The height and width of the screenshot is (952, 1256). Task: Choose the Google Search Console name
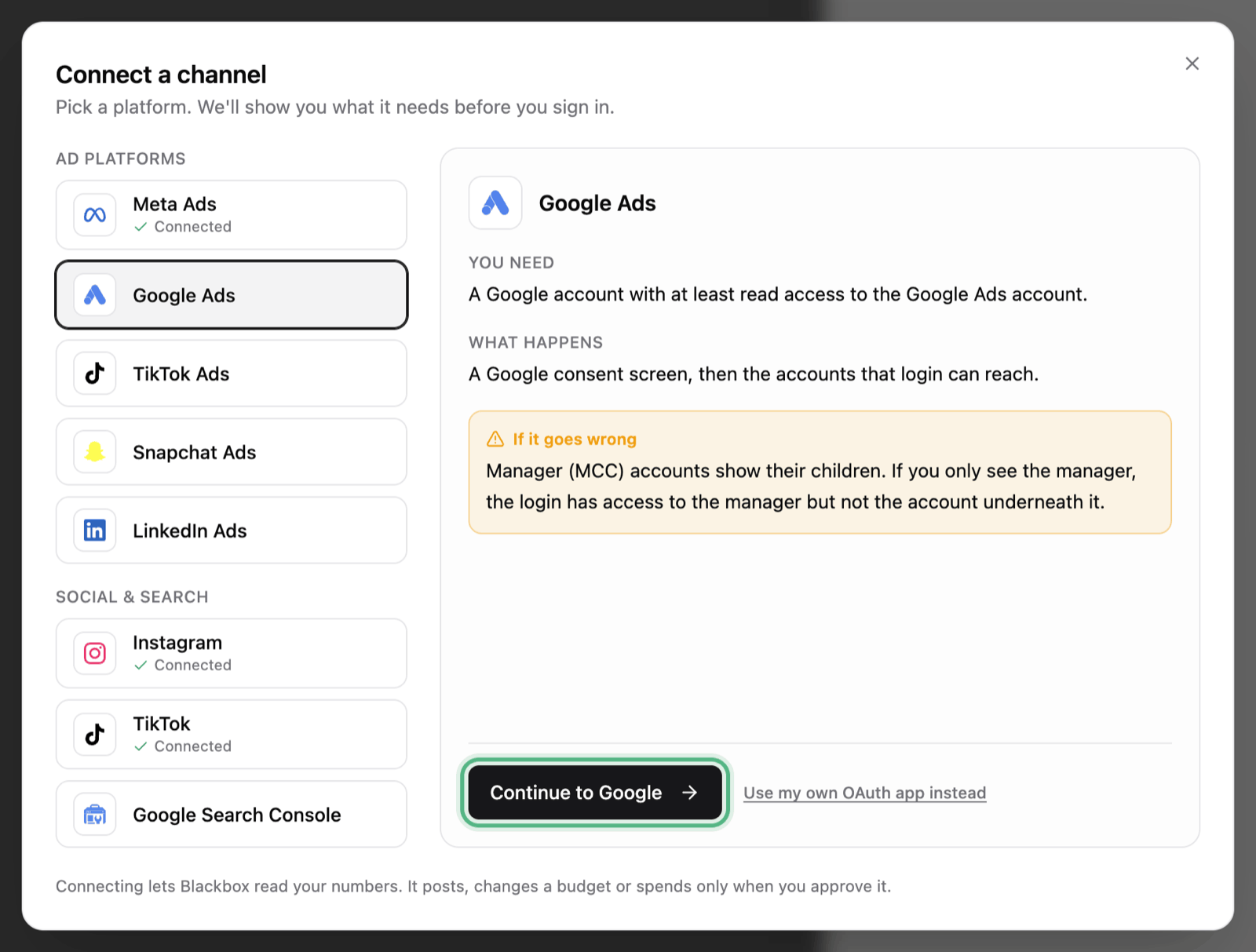237,815
